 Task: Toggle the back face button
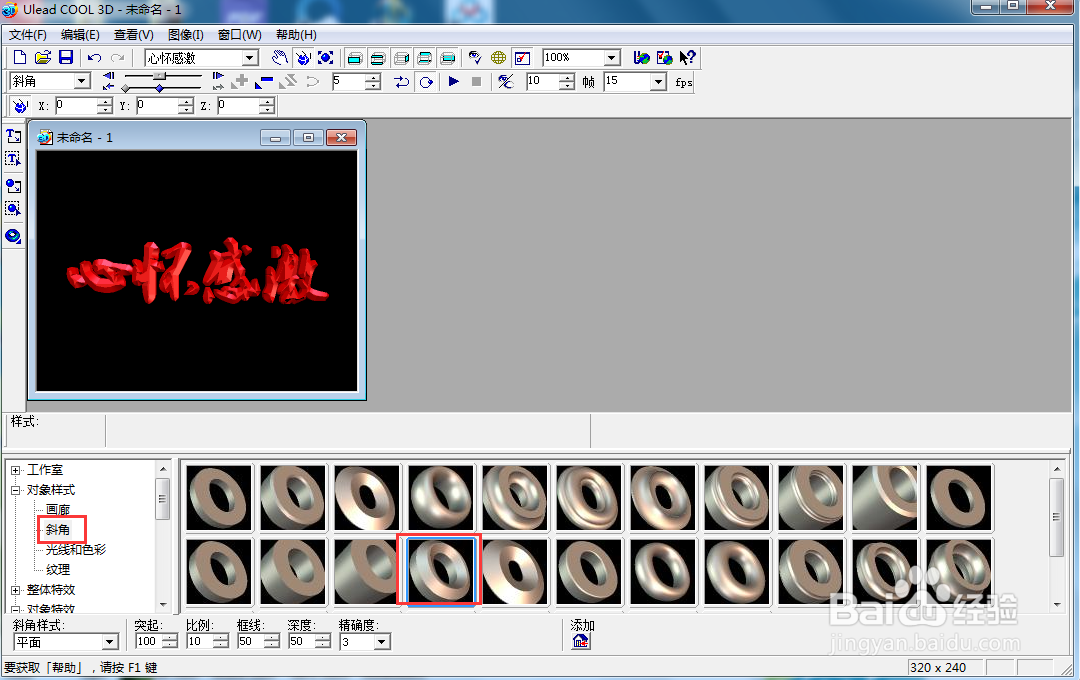coord(448,58)
